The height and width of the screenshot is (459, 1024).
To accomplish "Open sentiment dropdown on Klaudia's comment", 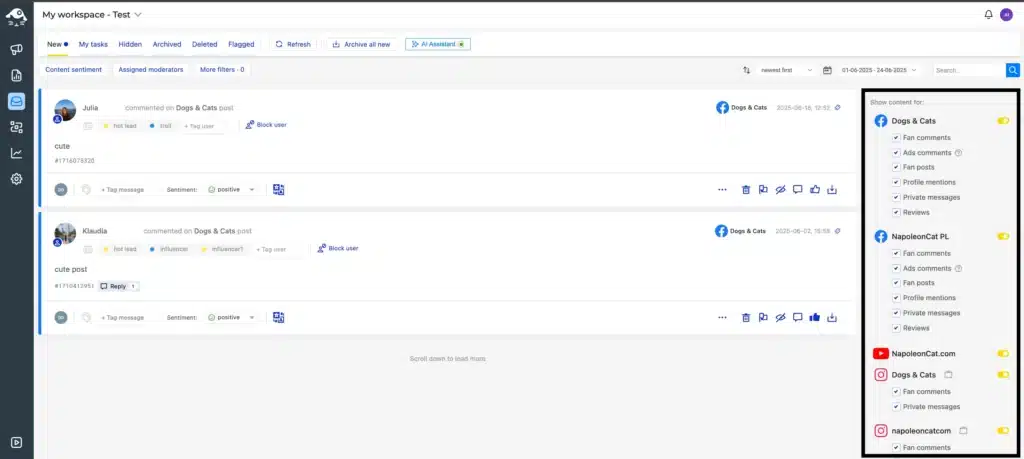I will click(231, 318).
